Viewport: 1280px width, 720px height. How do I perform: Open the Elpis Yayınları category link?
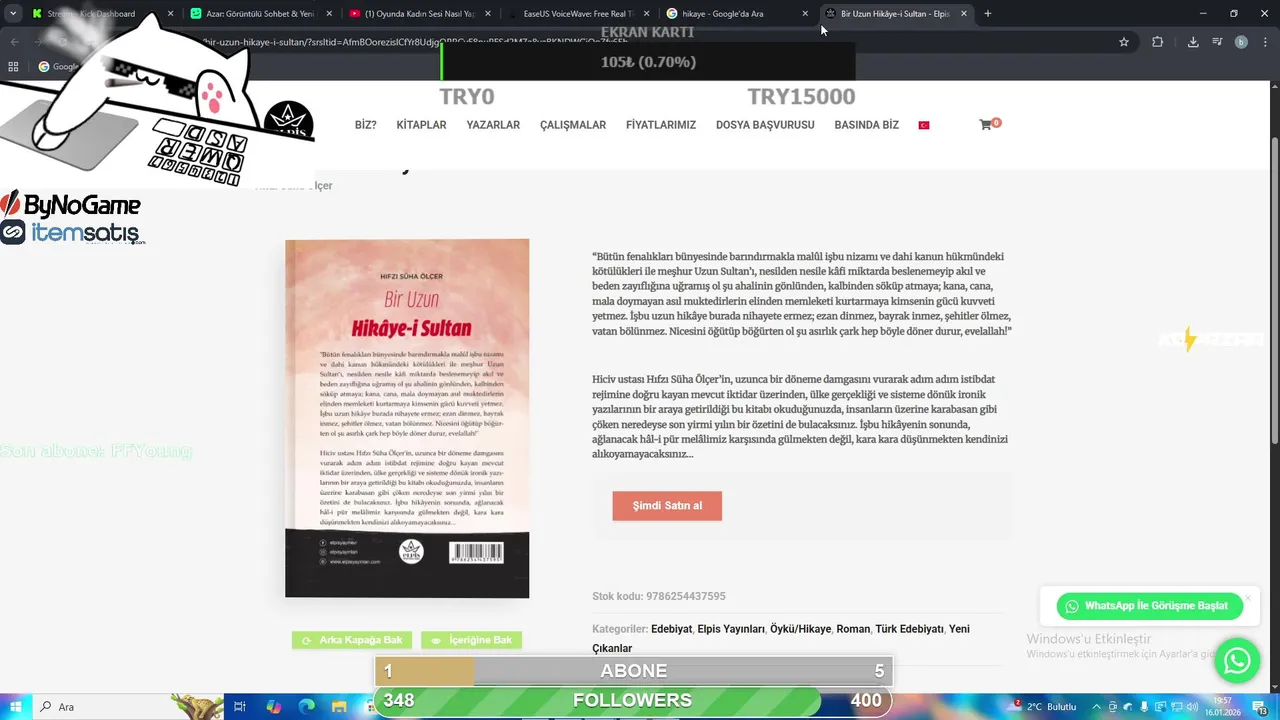click(731, 629)
